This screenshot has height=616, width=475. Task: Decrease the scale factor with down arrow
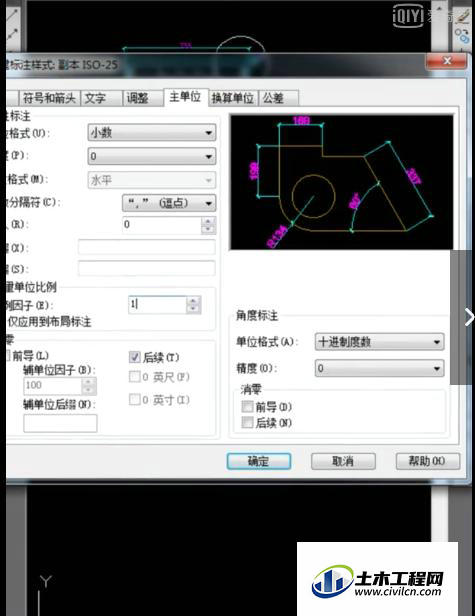pyautogui.click(x=193, y=309)
